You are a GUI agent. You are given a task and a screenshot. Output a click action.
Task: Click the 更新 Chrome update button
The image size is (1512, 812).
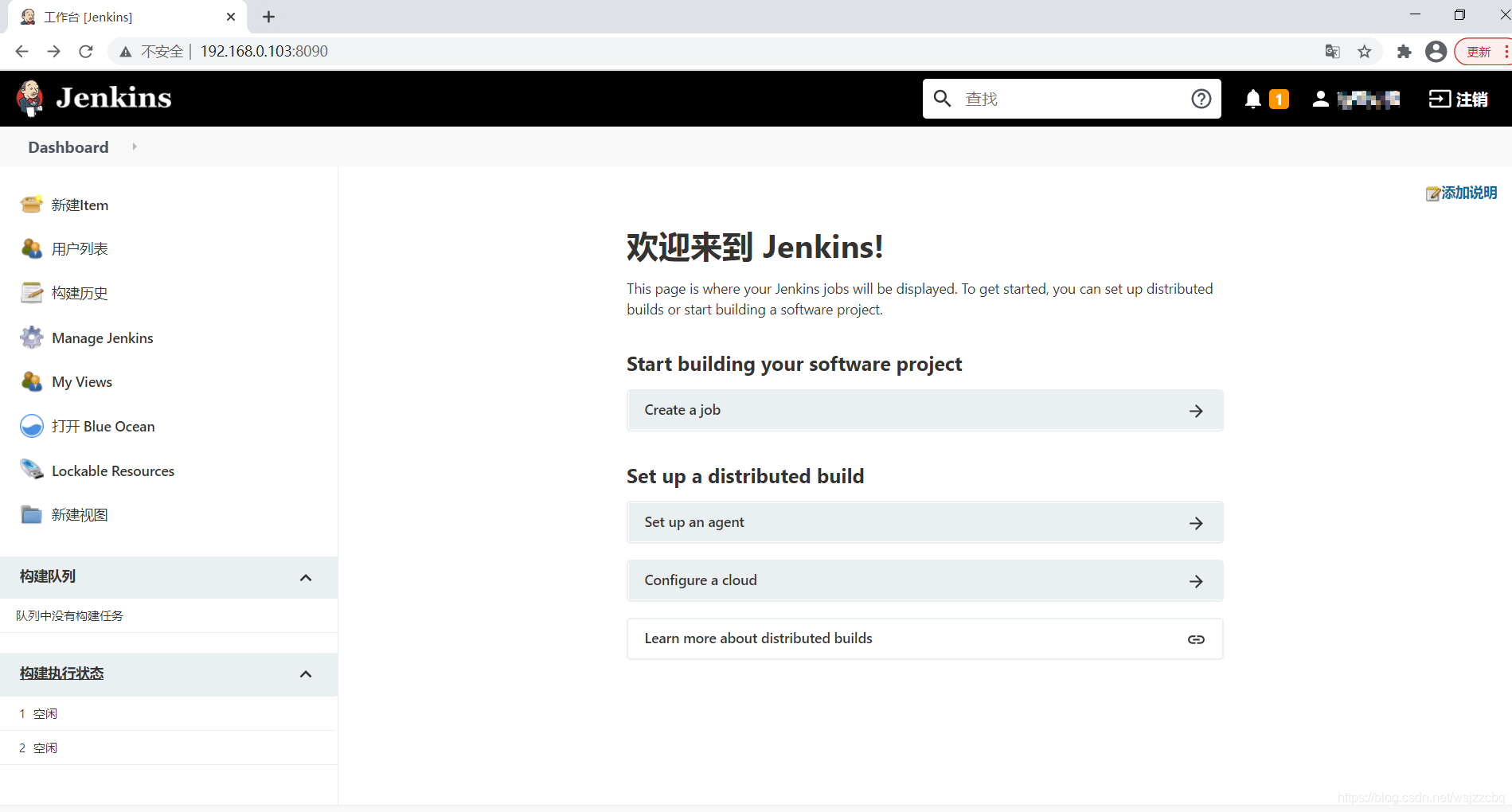click(x=1482, y=52)
